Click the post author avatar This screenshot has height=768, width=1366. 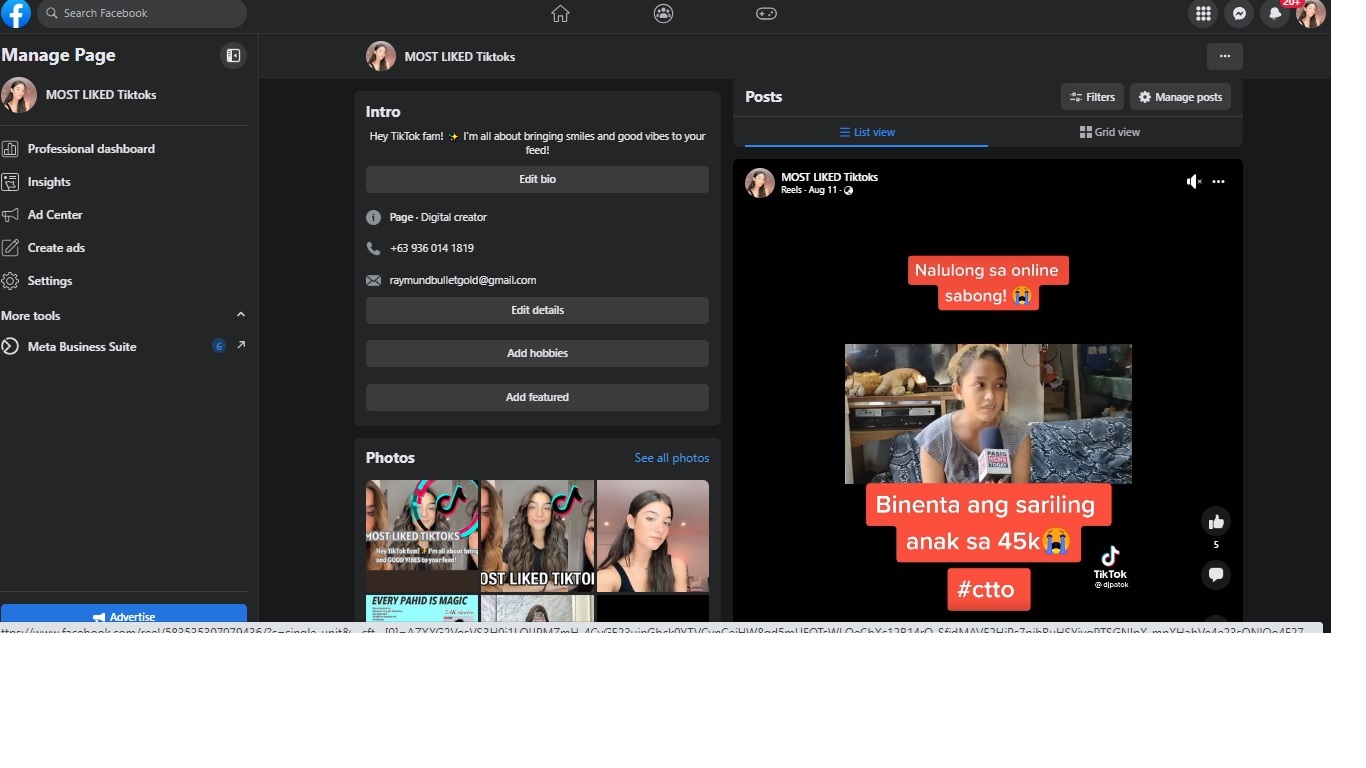point(760,183)
